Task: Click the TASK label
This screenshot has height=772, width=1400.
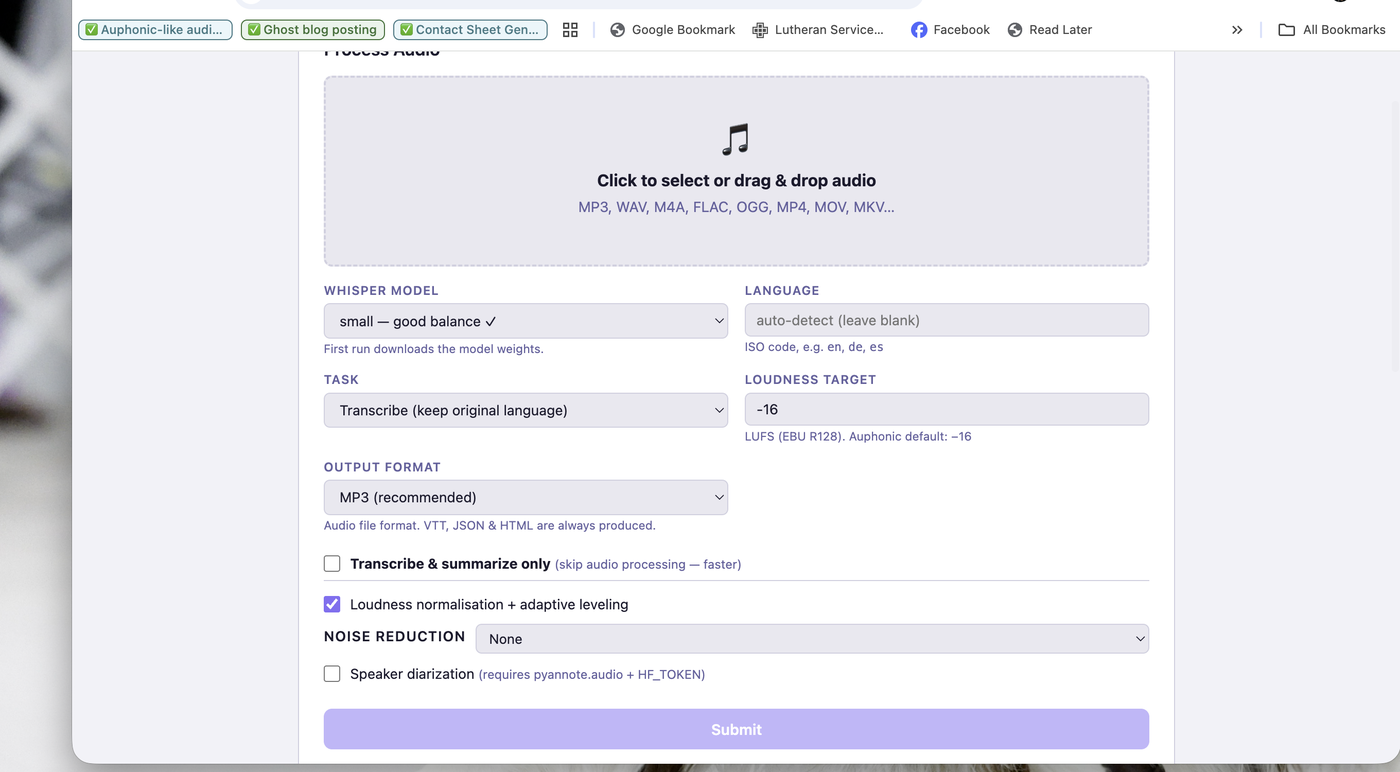Action: 341,379
